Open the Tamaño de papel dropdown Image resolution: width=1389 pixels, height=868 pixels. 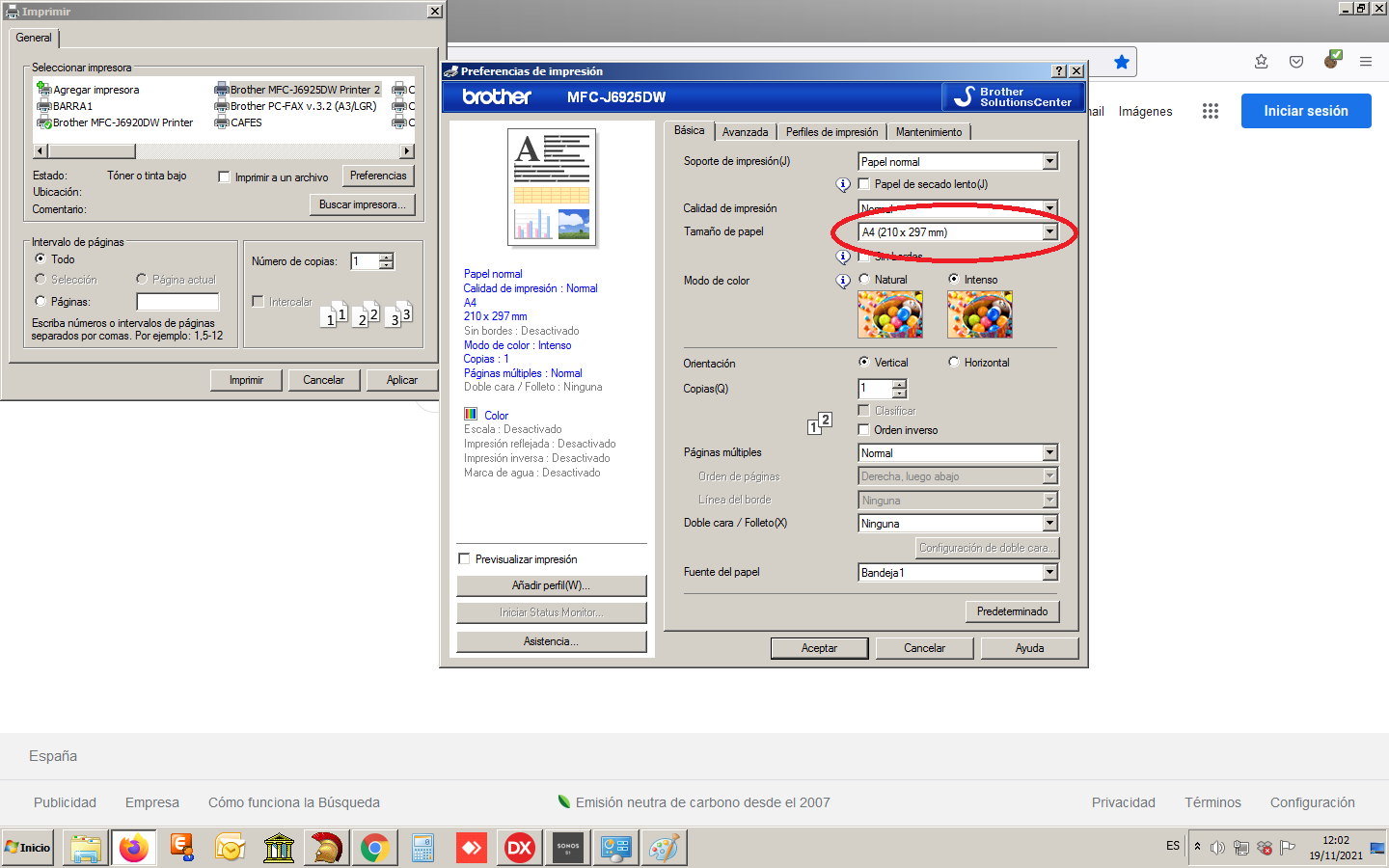1049,232
